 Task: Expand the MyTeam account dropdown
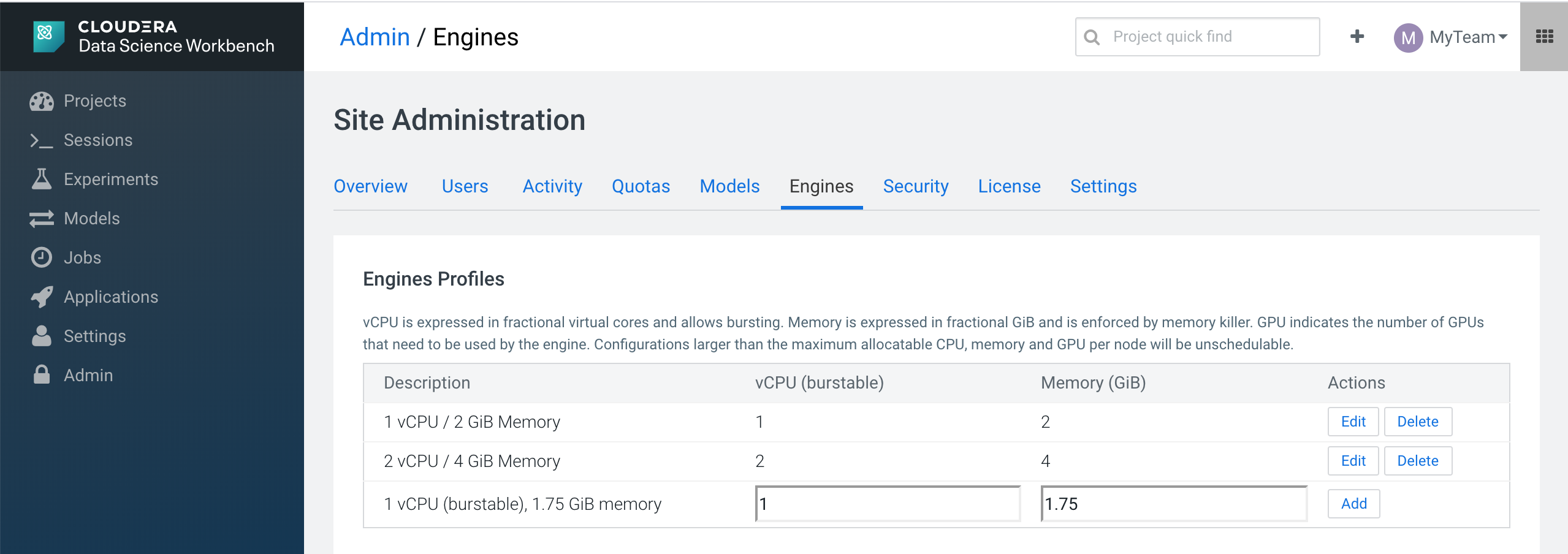[1451, 37]
